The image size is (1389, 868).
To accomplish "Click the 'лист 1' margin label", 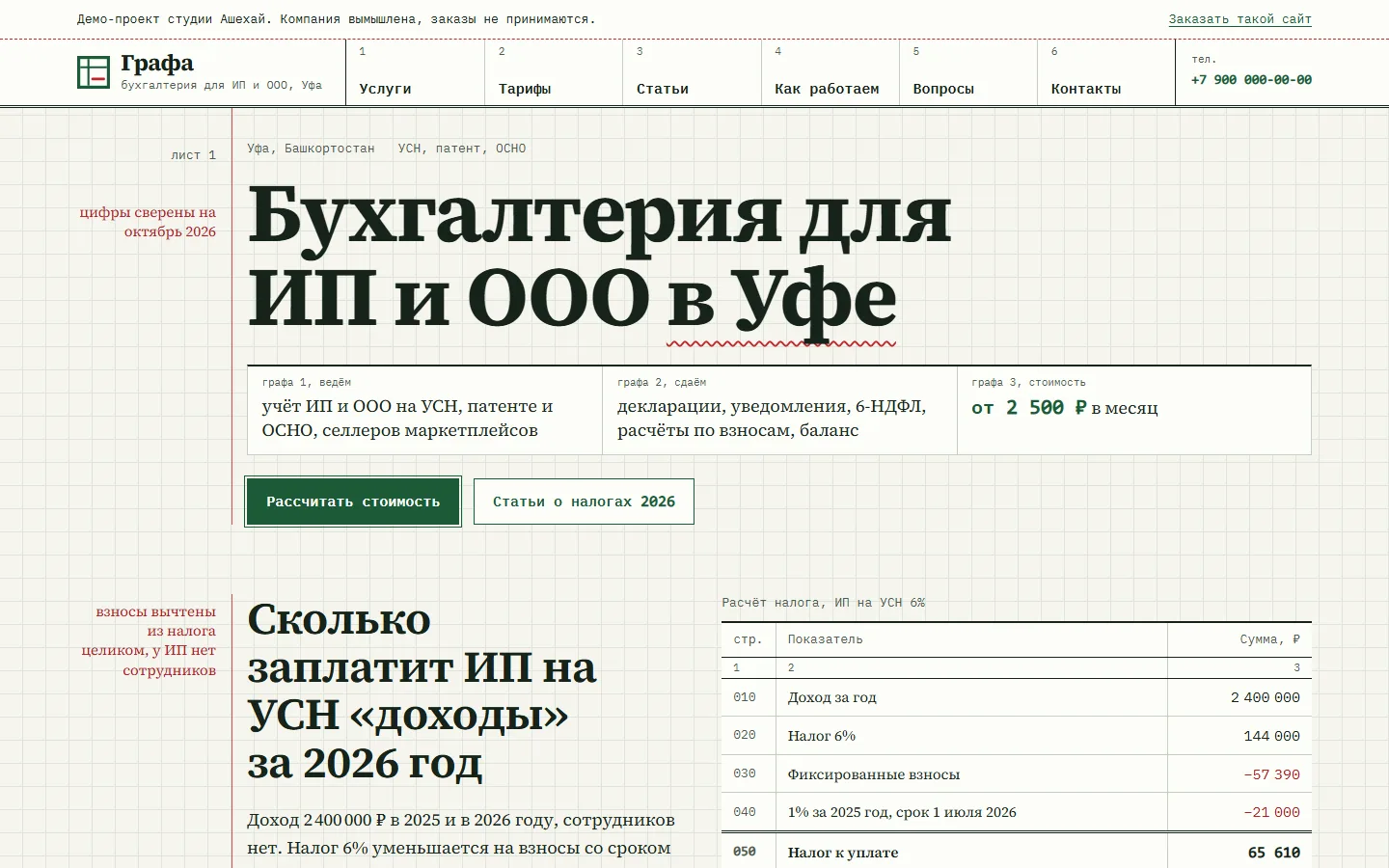I will pos(194,155).
